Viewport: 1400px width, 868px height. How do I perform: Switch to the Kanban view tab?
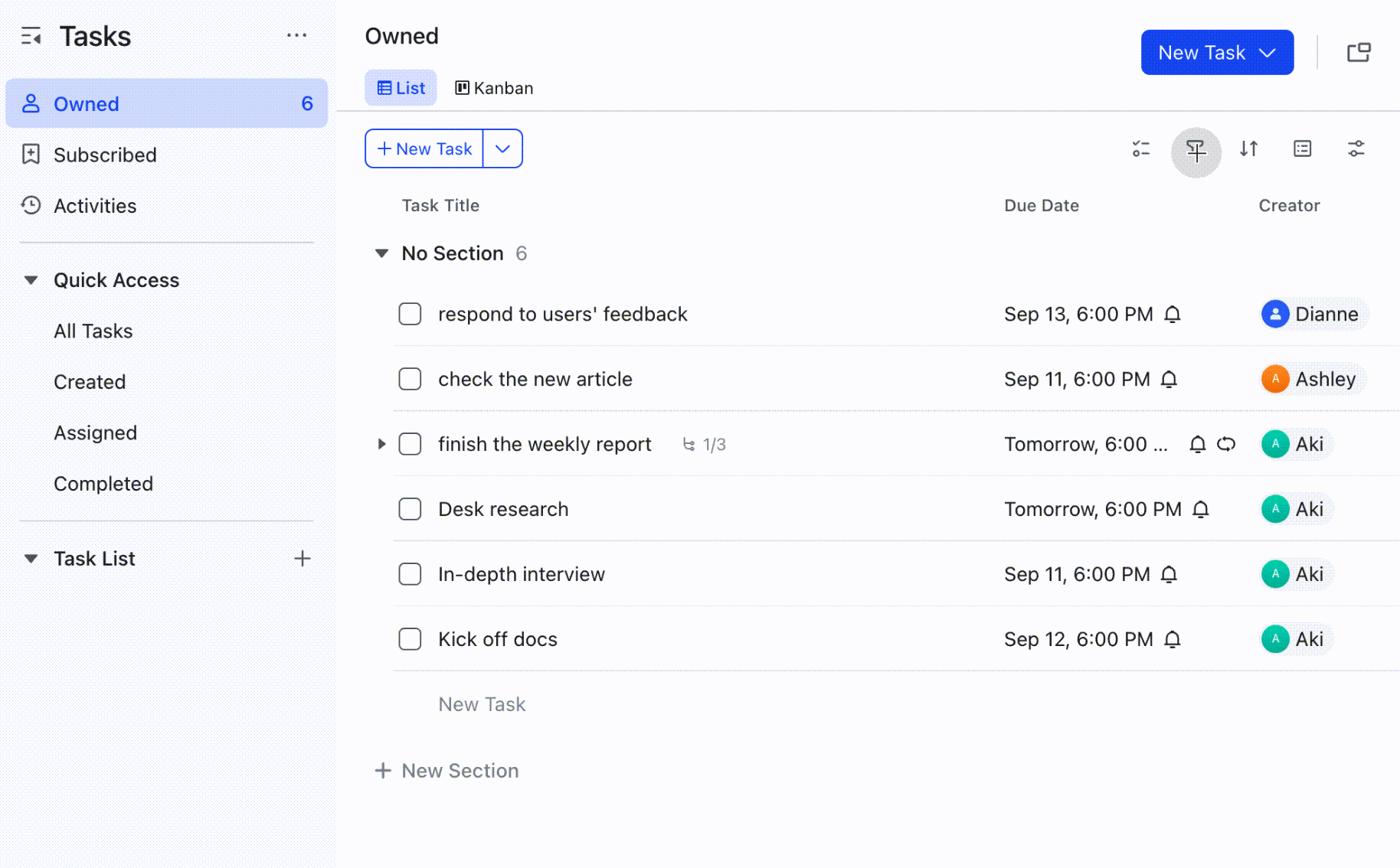point(493,87)
